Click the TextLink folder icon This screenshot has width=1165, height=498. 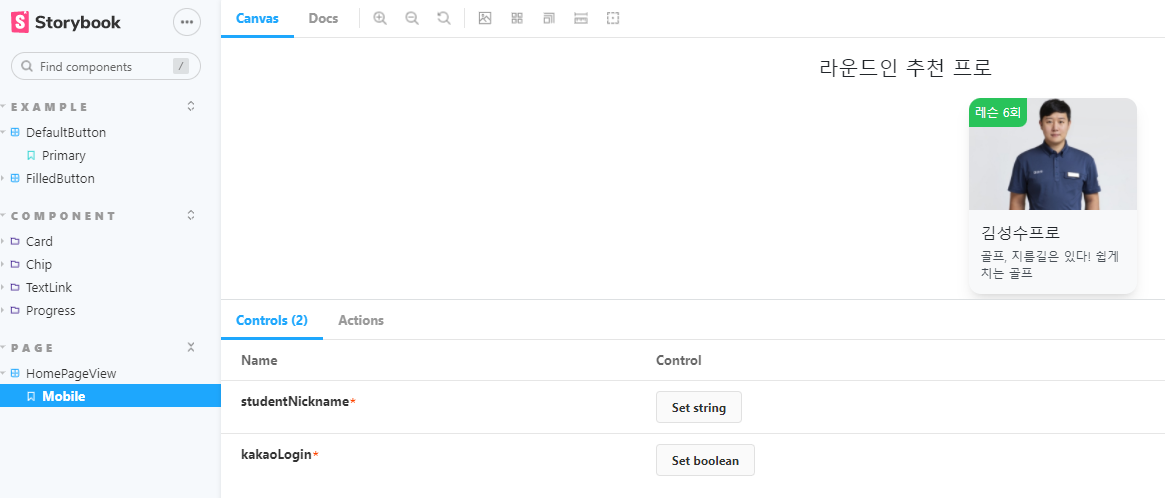click(15, 288)
